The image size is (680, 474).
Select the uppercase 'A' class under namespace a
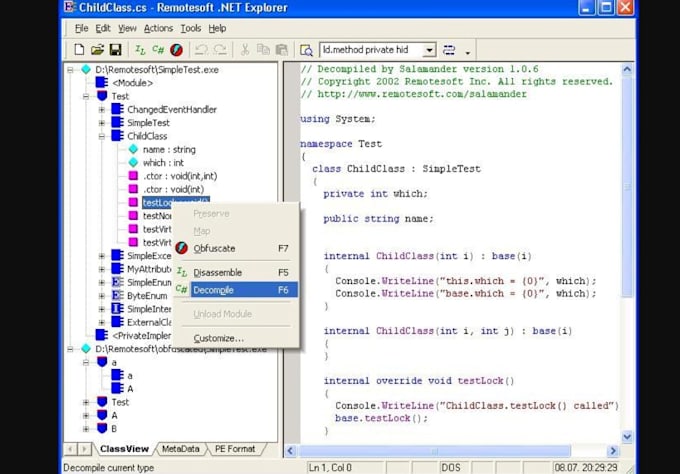coord(130,389)
